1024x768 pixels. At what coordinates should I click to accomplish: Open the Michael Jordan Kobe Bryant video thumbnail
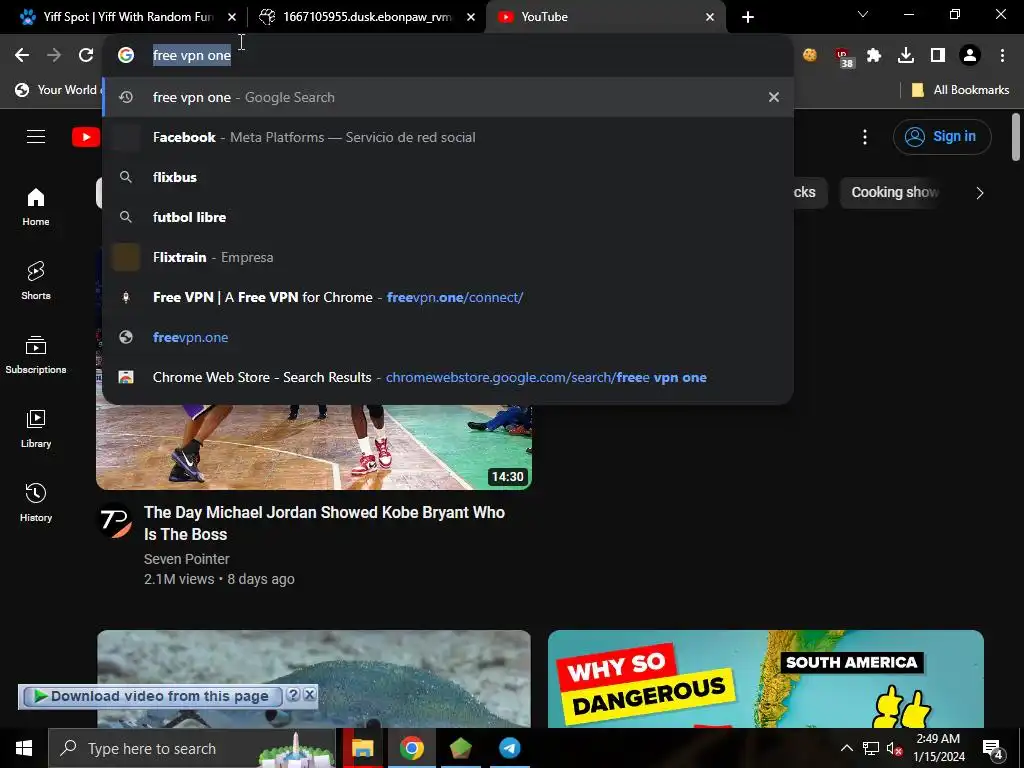(x=314, y=447)
